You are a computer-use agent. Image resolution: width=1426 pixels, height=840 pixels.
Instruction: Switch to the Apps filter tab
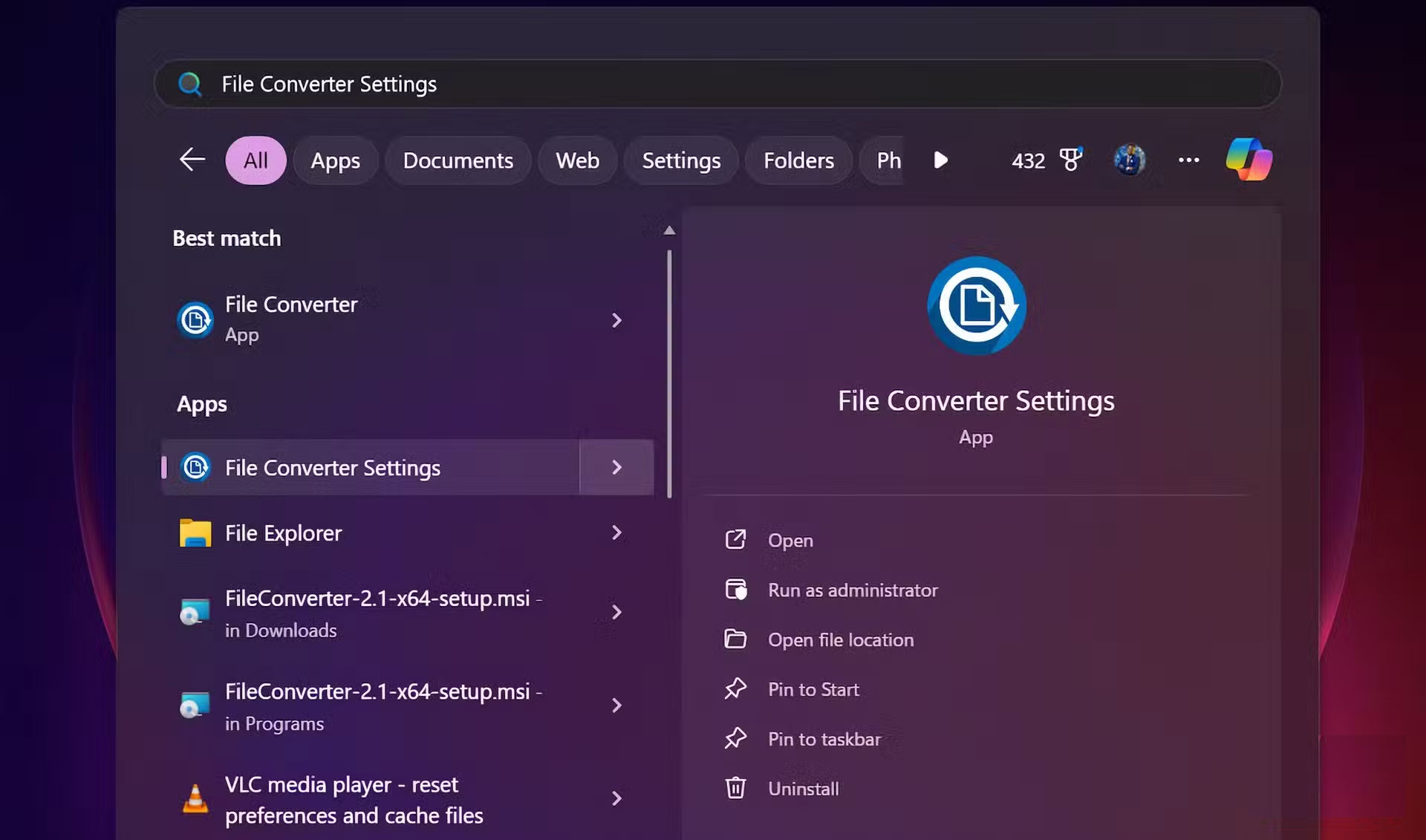click(x=335, y=160)
